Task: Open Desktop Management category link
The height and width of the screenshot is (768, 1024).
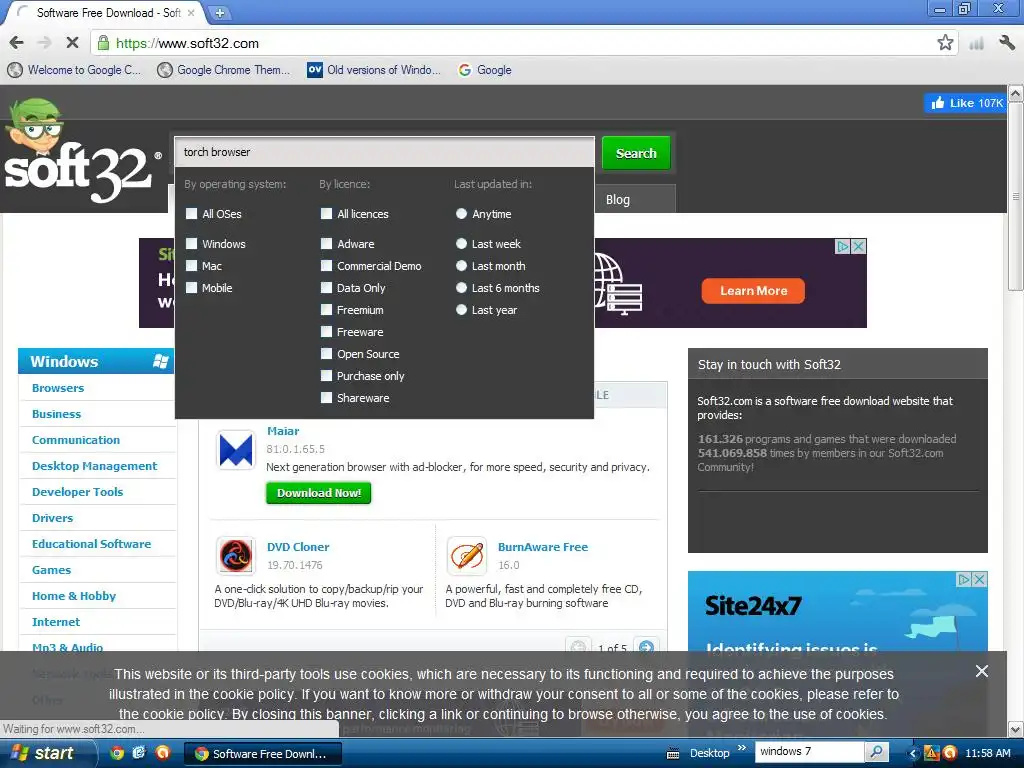Action: coord(95,466)
